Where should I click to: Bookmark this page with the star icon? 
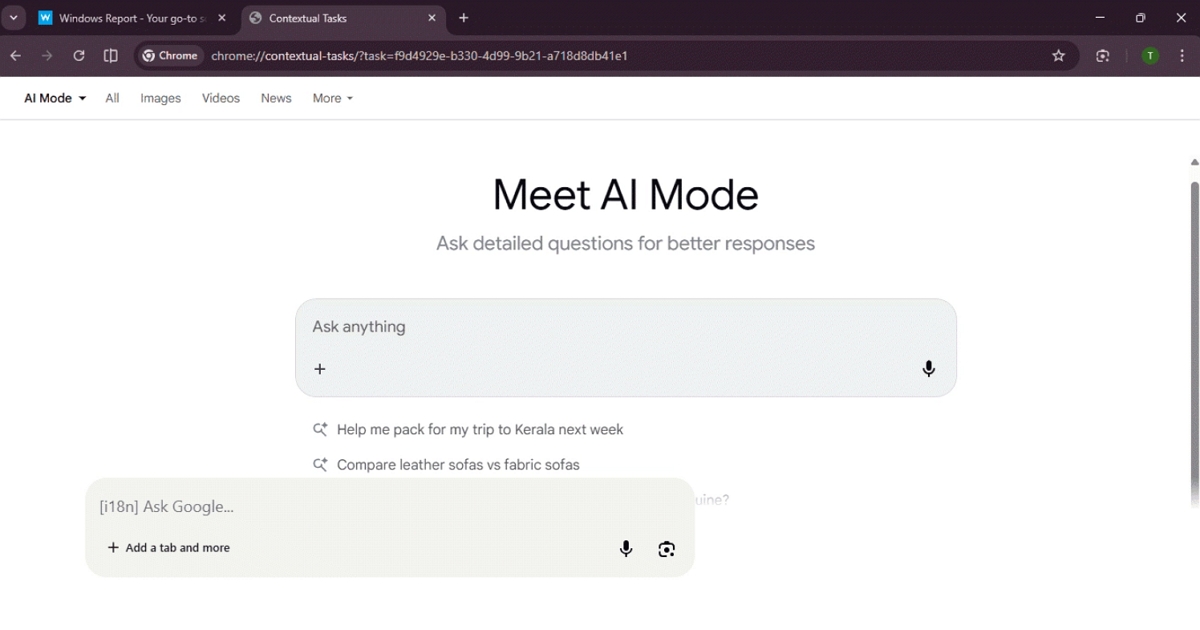[1058, 56]
